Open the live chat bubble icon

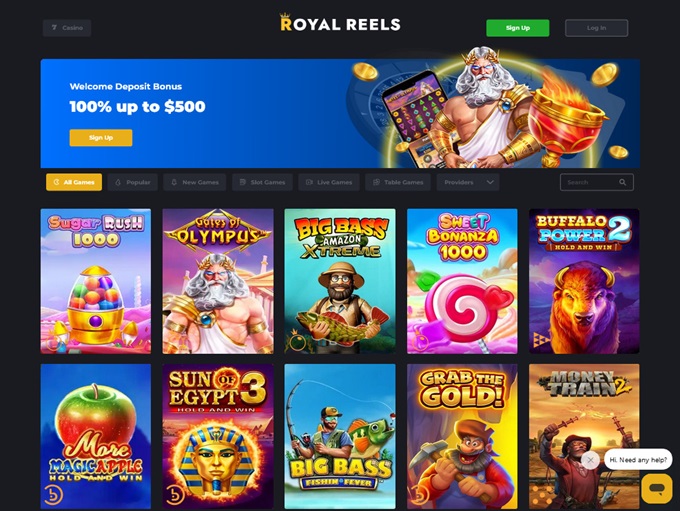point(657,488)
